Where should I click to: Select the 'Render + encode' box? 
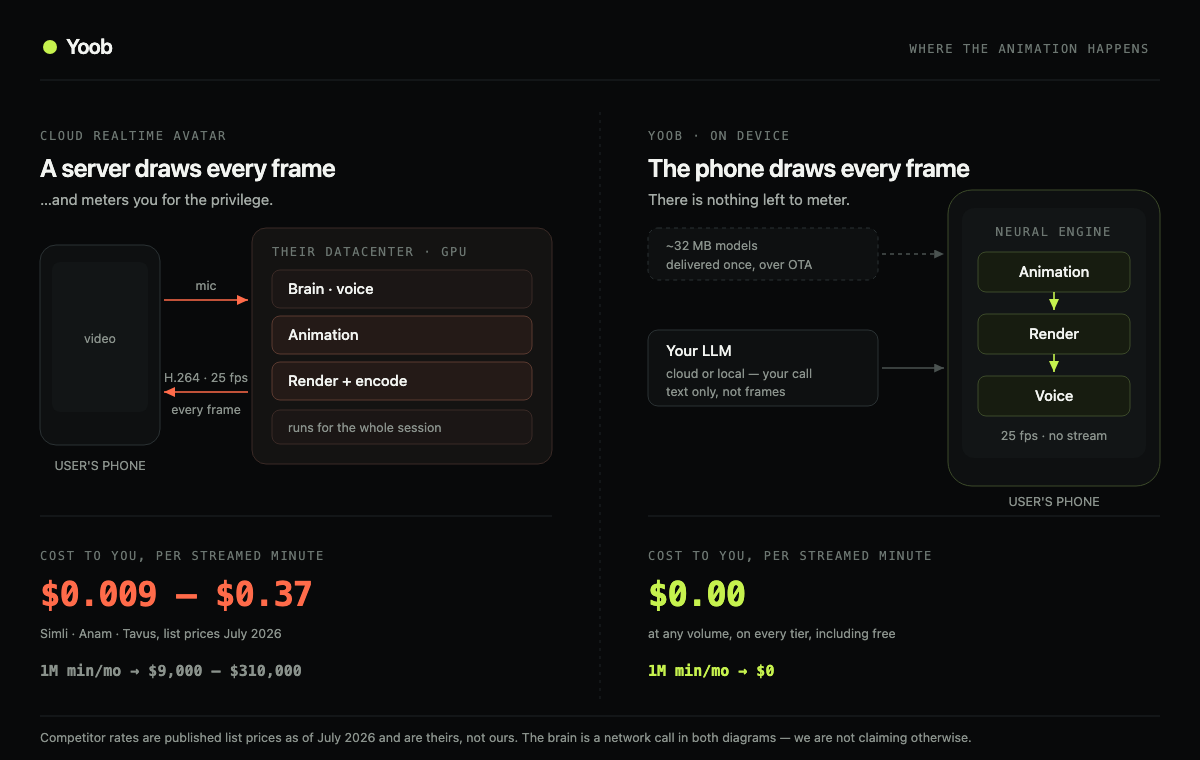(402, 381)
